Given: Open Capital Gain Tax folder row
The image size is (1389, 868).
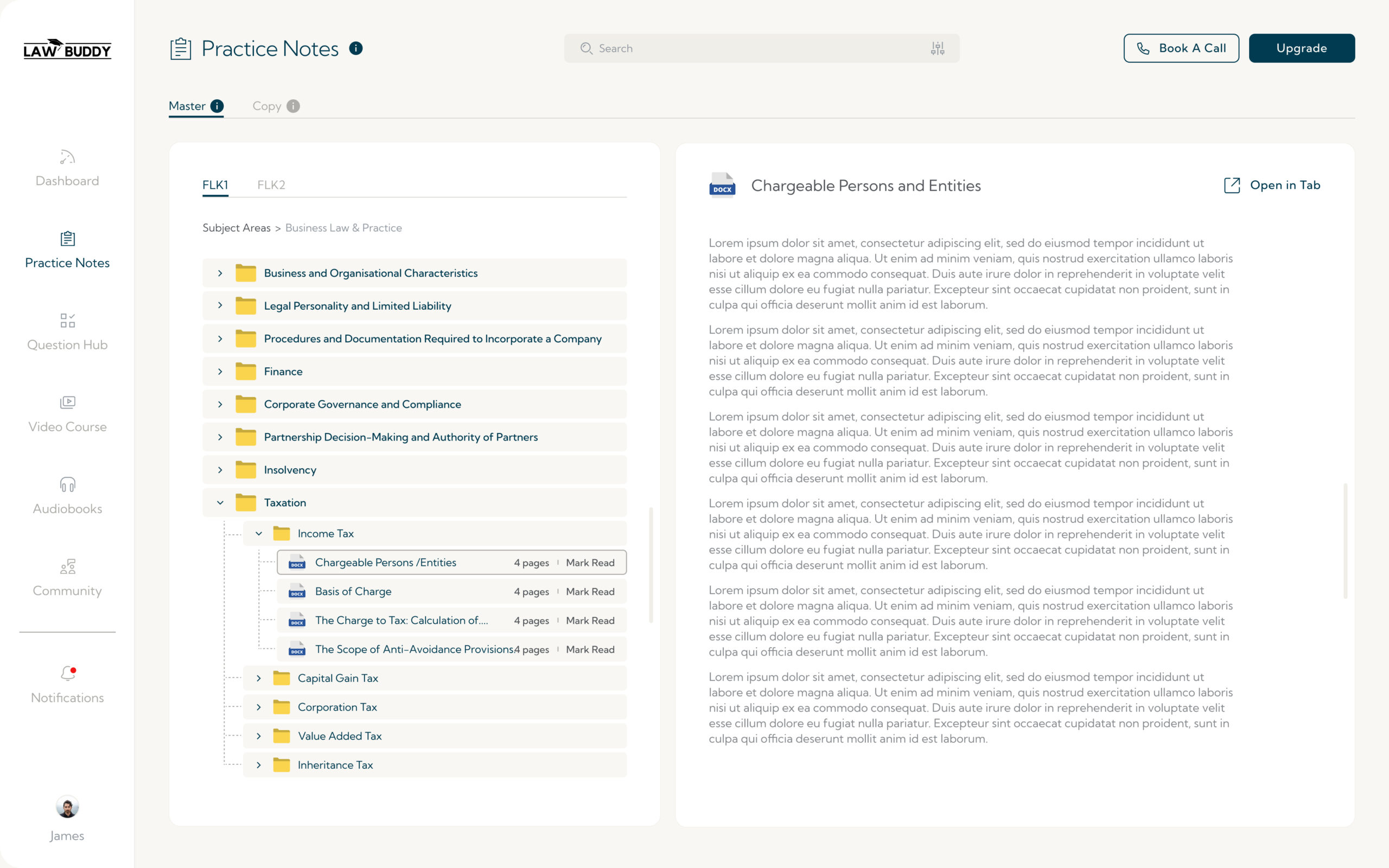Looking at the screenshot, I should (x=435, y=678).
